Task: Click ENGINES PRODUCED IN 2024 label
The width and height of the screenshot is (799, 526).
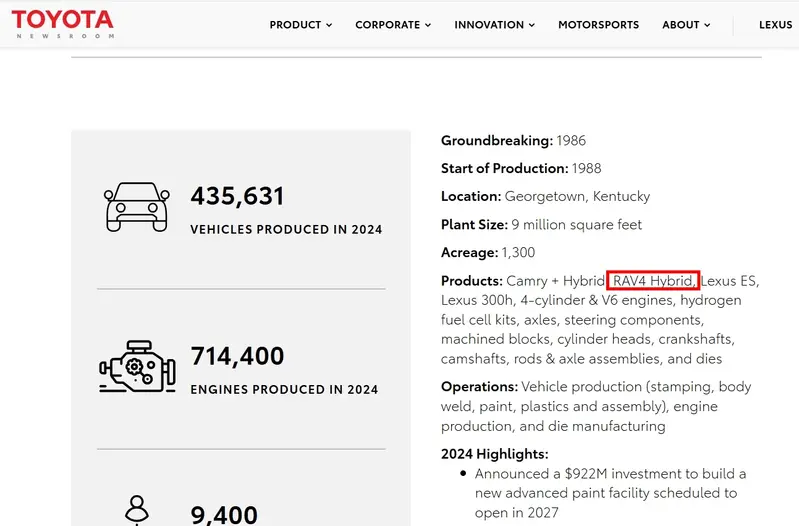Action: [x=284, y=390]
